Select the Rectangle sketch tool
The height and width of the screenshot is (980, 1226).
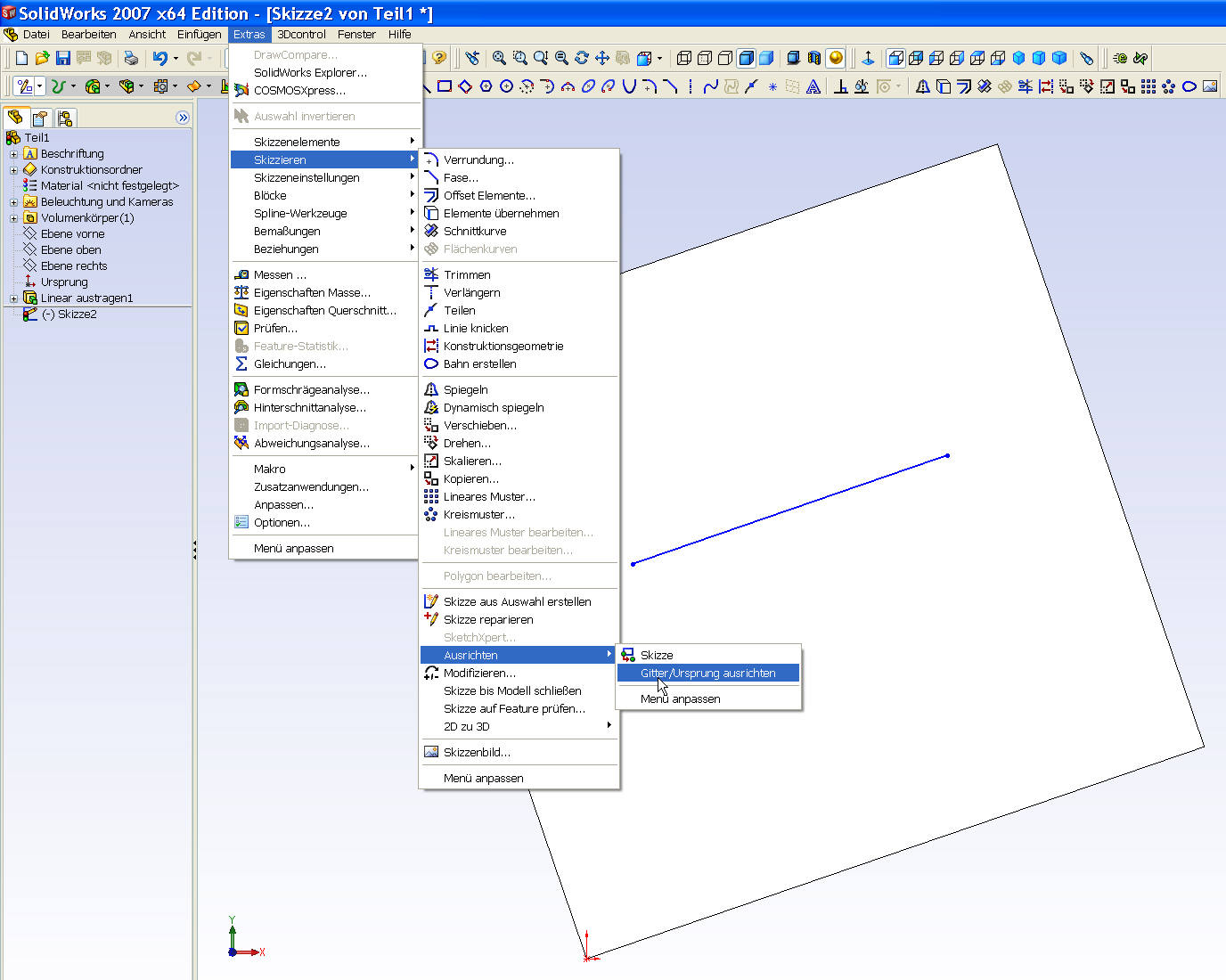pos(445,86)
